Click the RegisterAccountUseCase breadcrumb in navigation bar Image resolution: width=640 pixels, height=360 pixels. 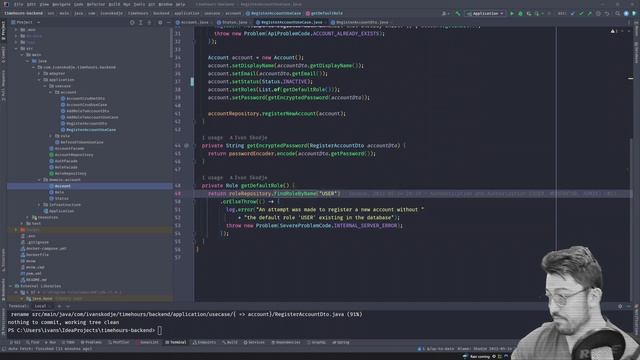coord(273,13)
